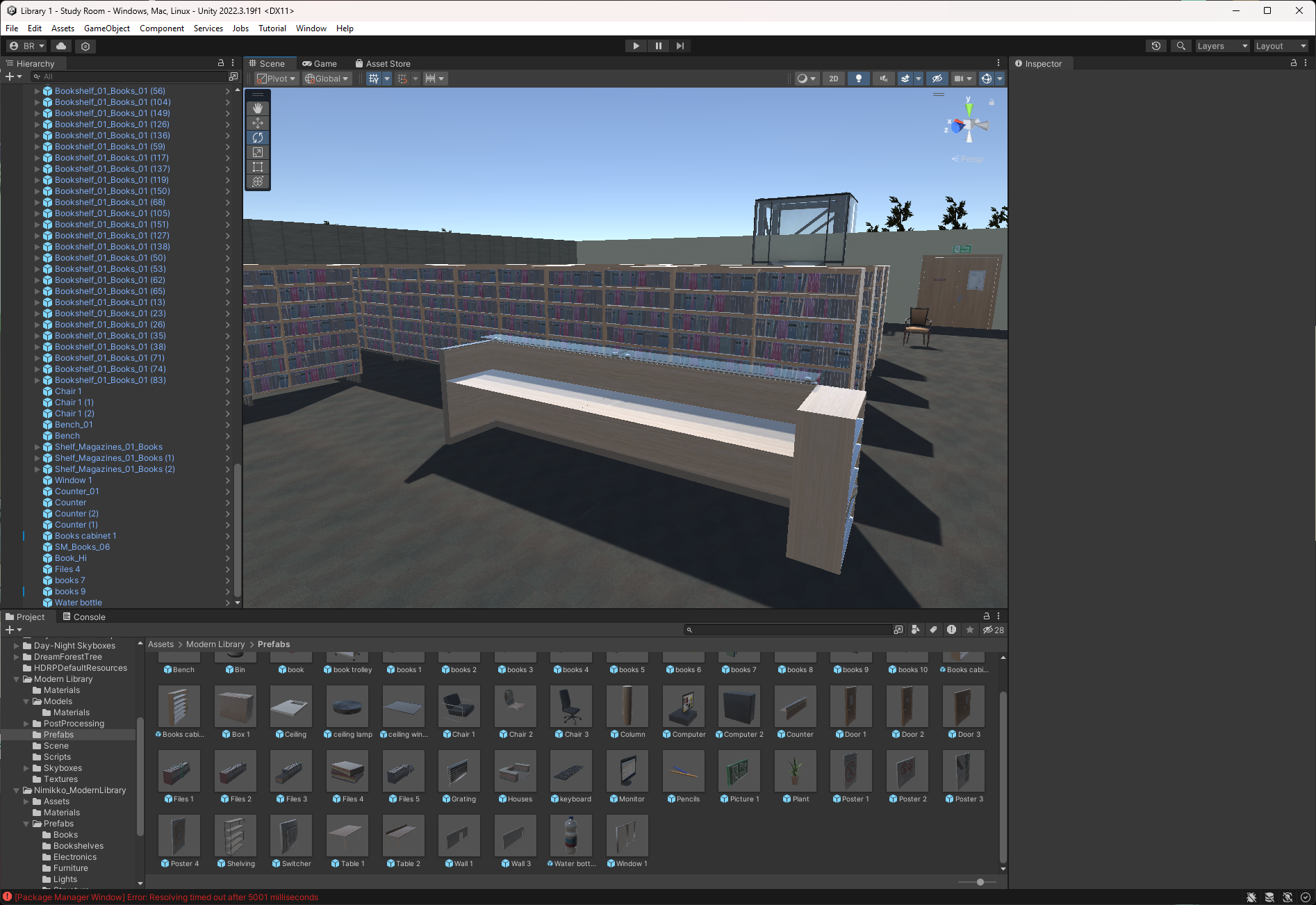1316x905 pixels.
Task: Adjust the Project icon size slider
Action: tap(980, 882)
